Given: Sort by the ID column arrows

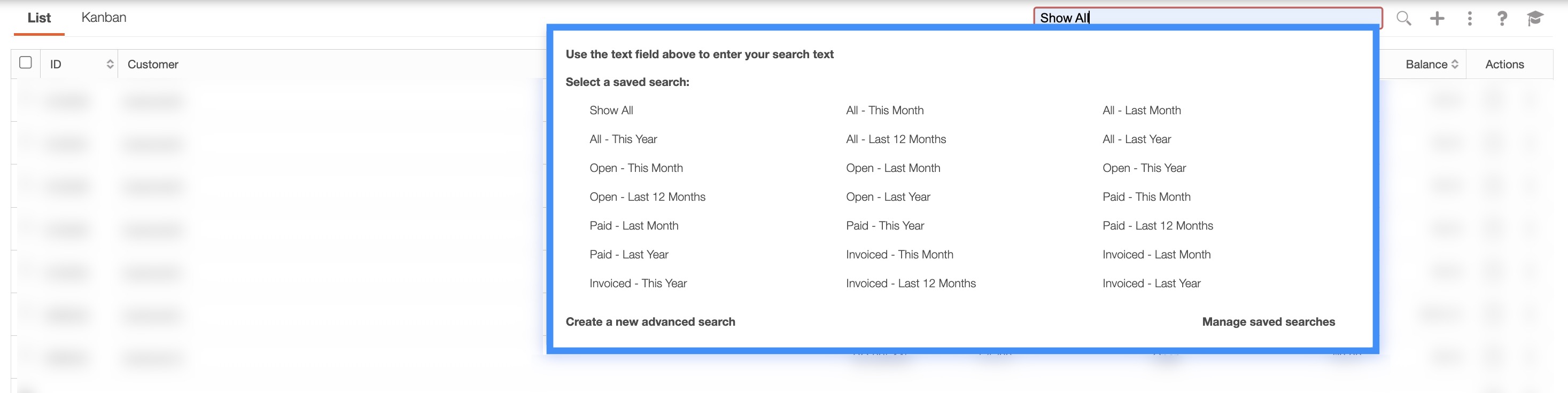Looking at the screenshot, I should 110,65.
